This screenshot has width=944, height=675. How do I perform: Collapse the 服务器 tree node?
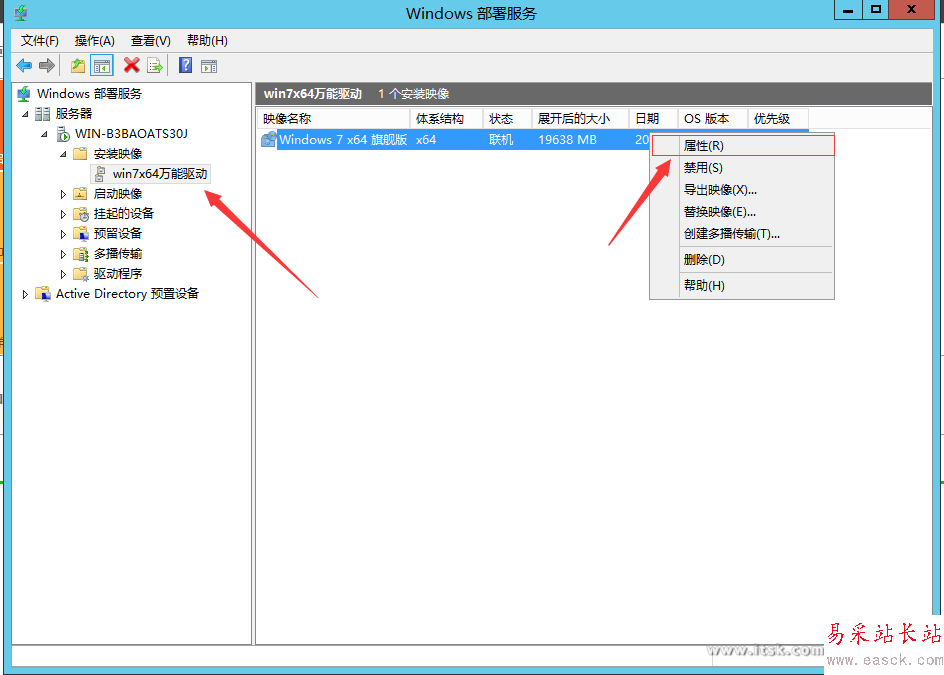(25, 114)
